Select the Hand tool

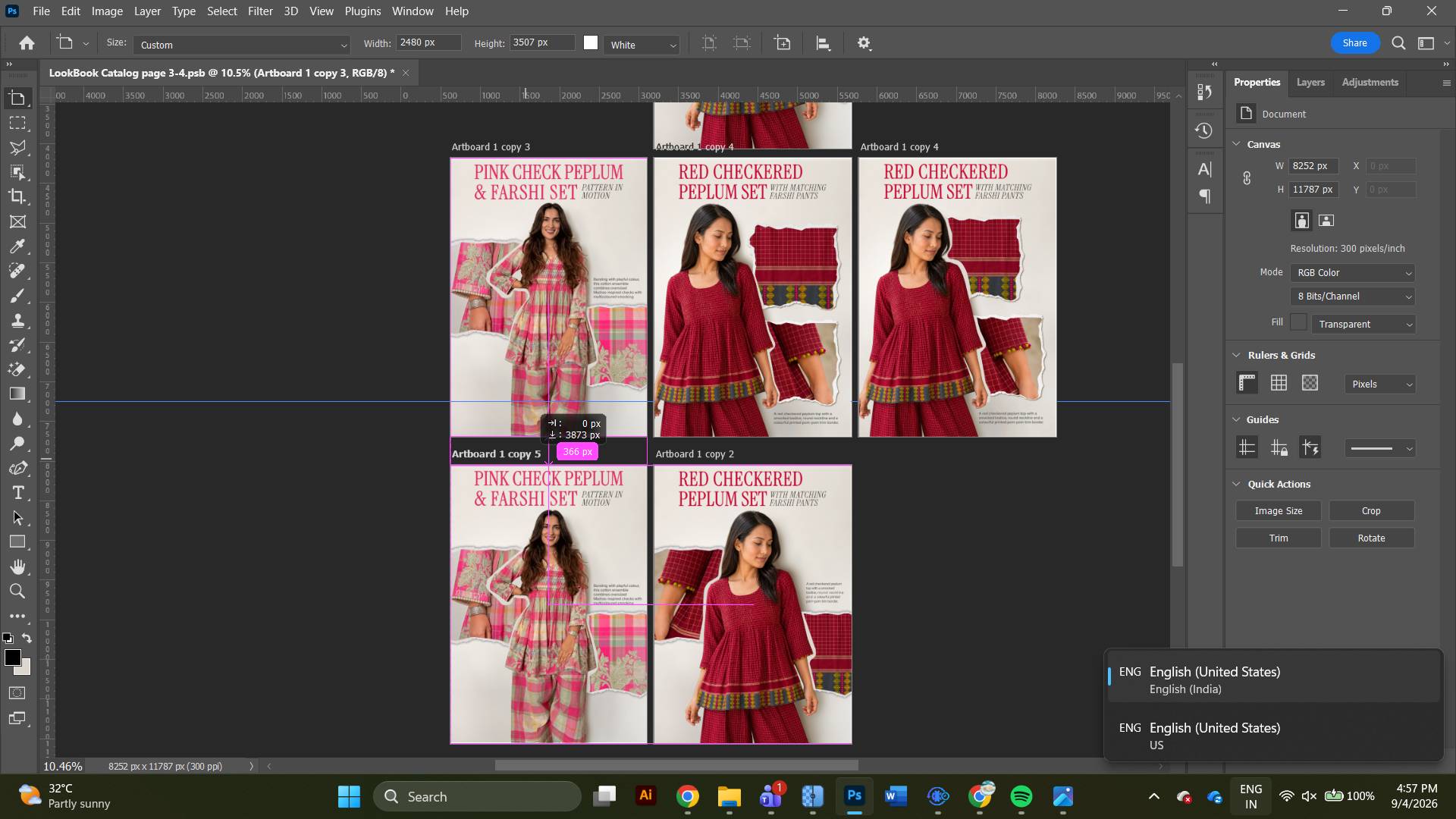[17, 566]
